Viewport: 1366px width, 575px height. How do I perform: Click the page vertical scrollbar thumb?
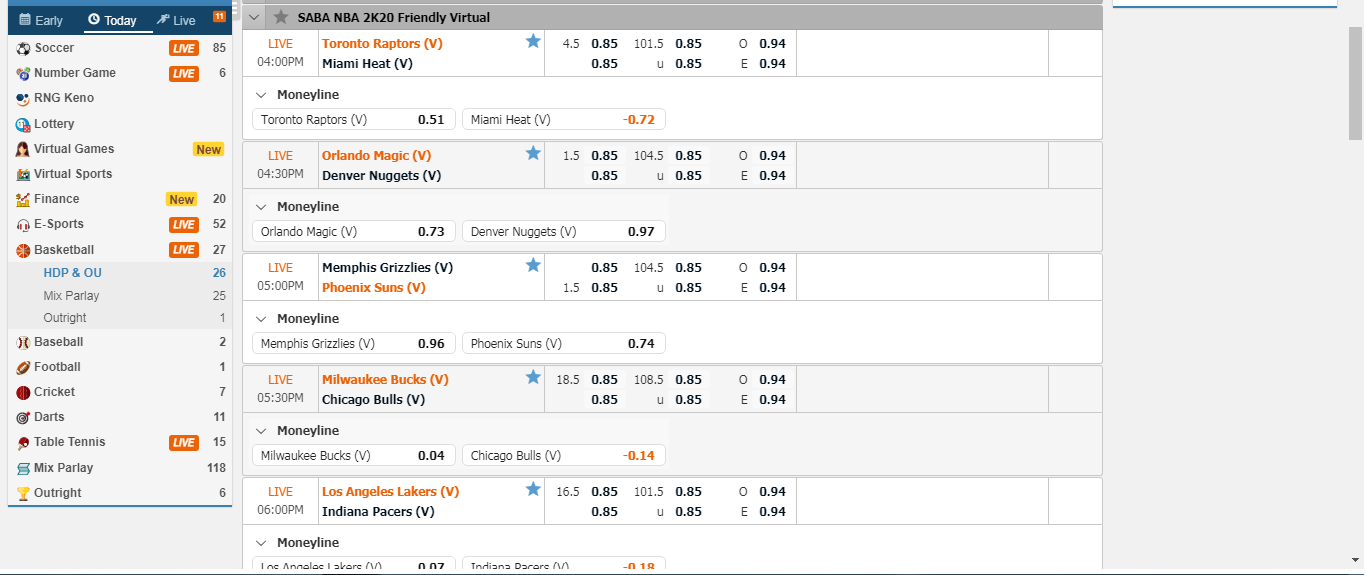click(x=1355, y=85)
